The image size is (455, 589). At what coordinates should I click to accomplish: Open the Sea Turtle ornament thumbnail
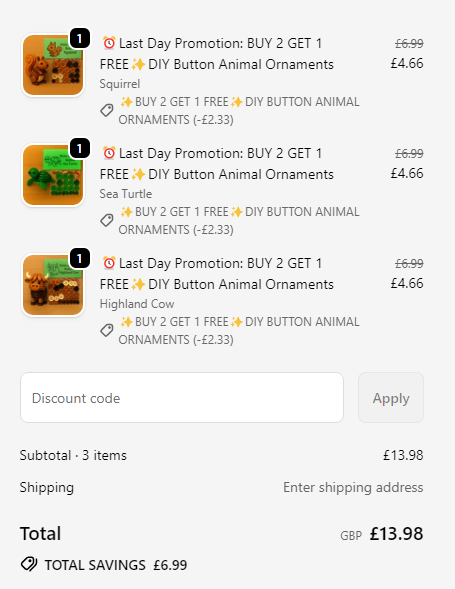point(53,175)
